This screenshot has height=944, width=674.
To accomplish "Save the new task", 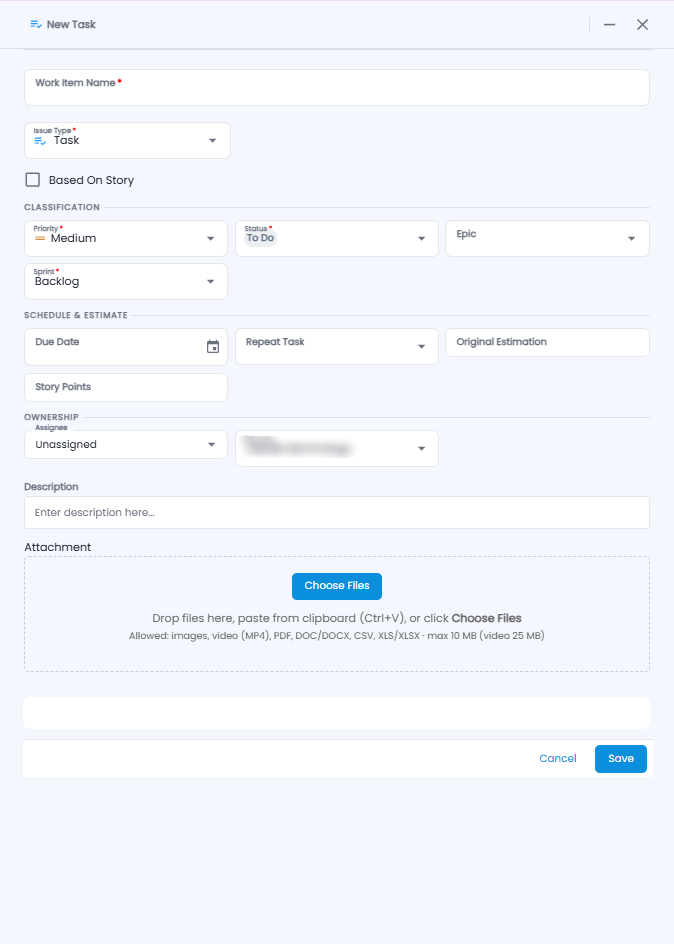I will (621, 759).
